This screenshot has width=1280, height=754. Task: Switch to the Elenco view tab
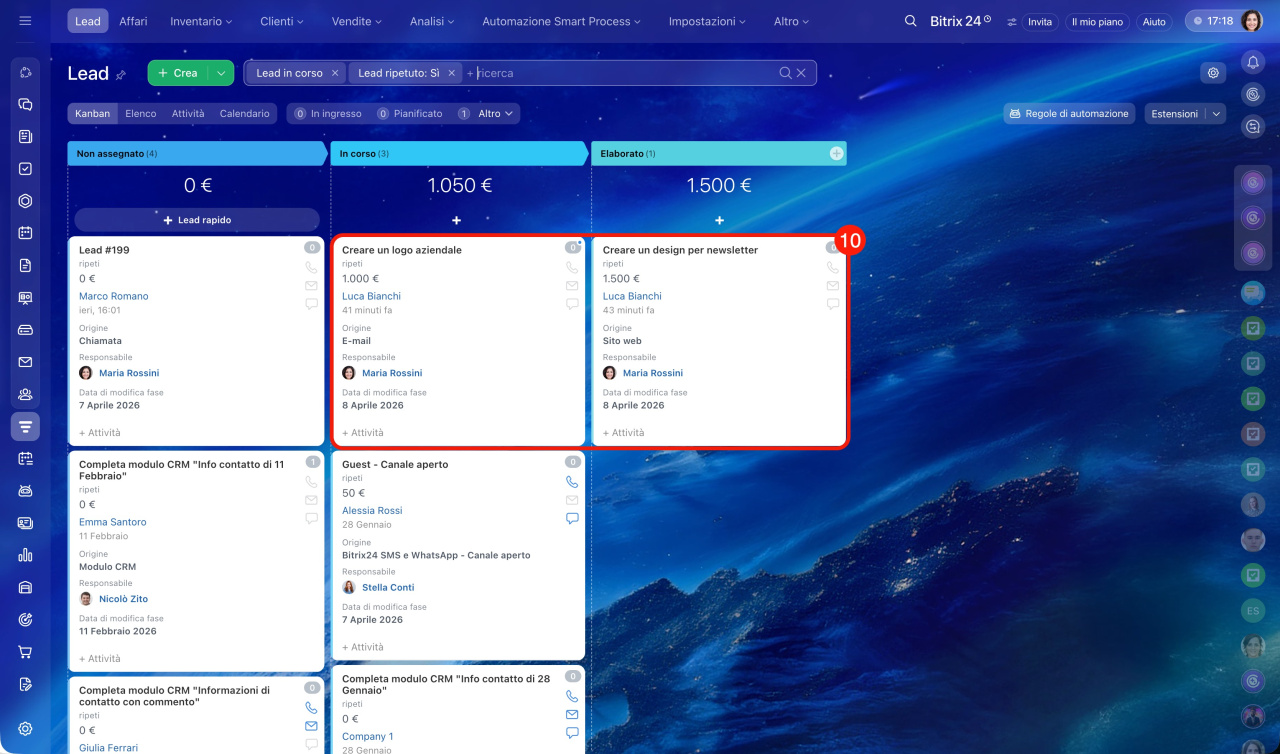140,114
